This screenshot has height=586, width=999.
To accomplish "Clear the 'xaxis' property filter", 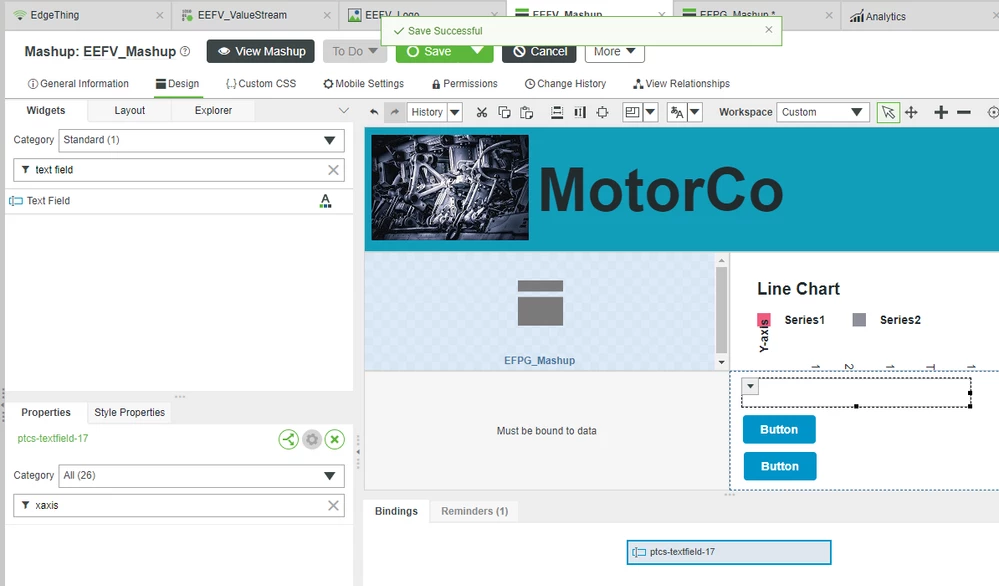I will coord(333,505).
